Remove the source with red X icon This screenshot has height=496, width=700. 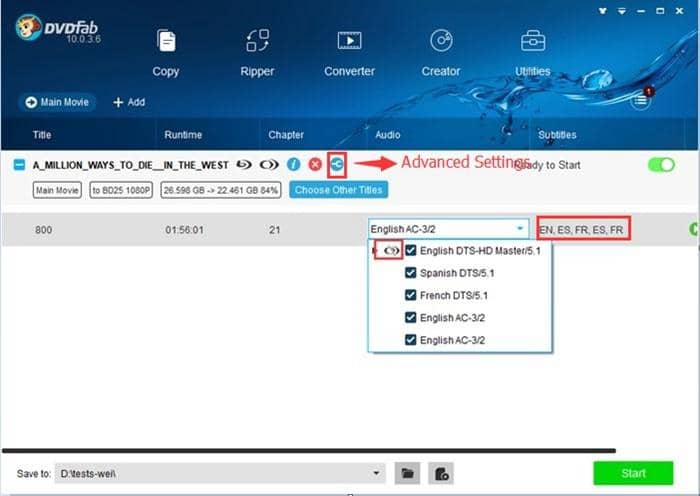(315, 164)
